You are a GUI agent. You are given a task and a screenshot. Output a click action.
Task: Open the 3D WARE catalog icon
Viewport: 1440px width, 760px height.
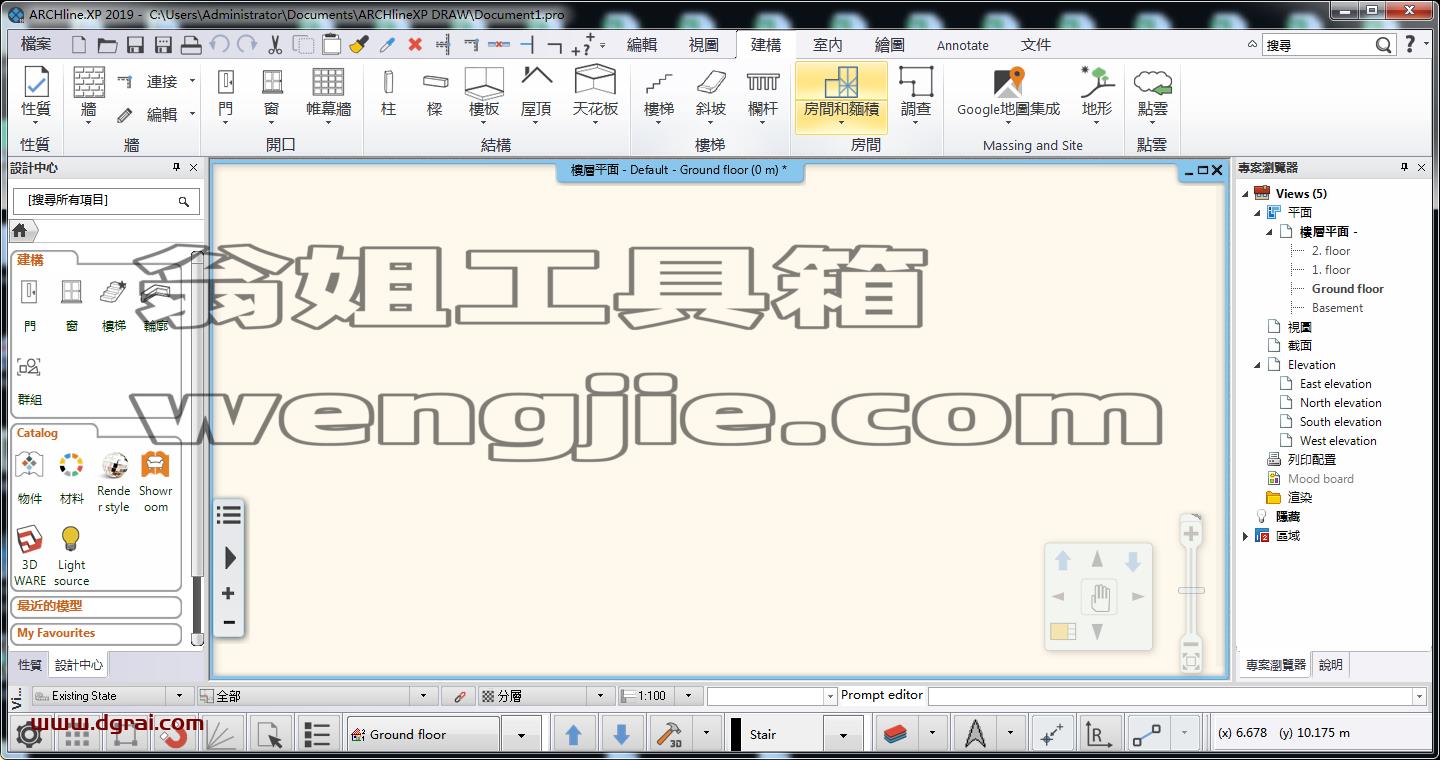point(30,541)
